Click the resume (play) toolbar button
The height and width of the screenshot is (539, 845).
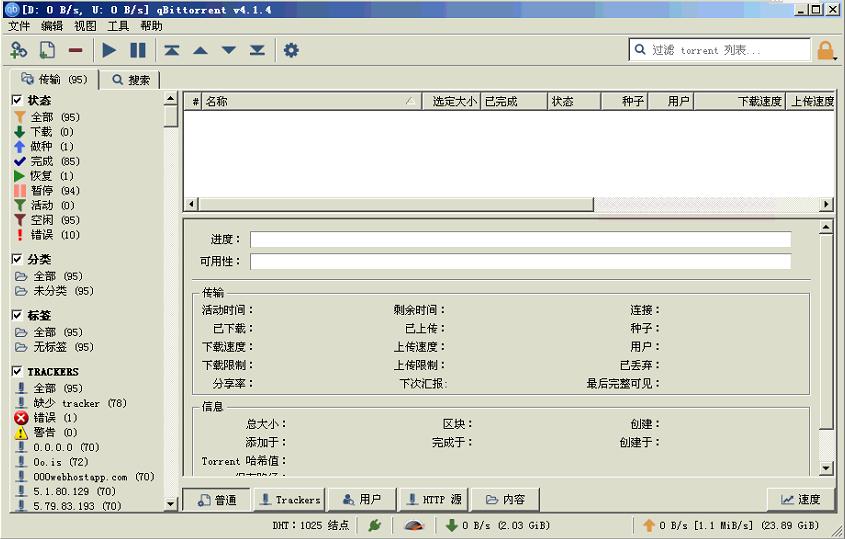(109, 50)
